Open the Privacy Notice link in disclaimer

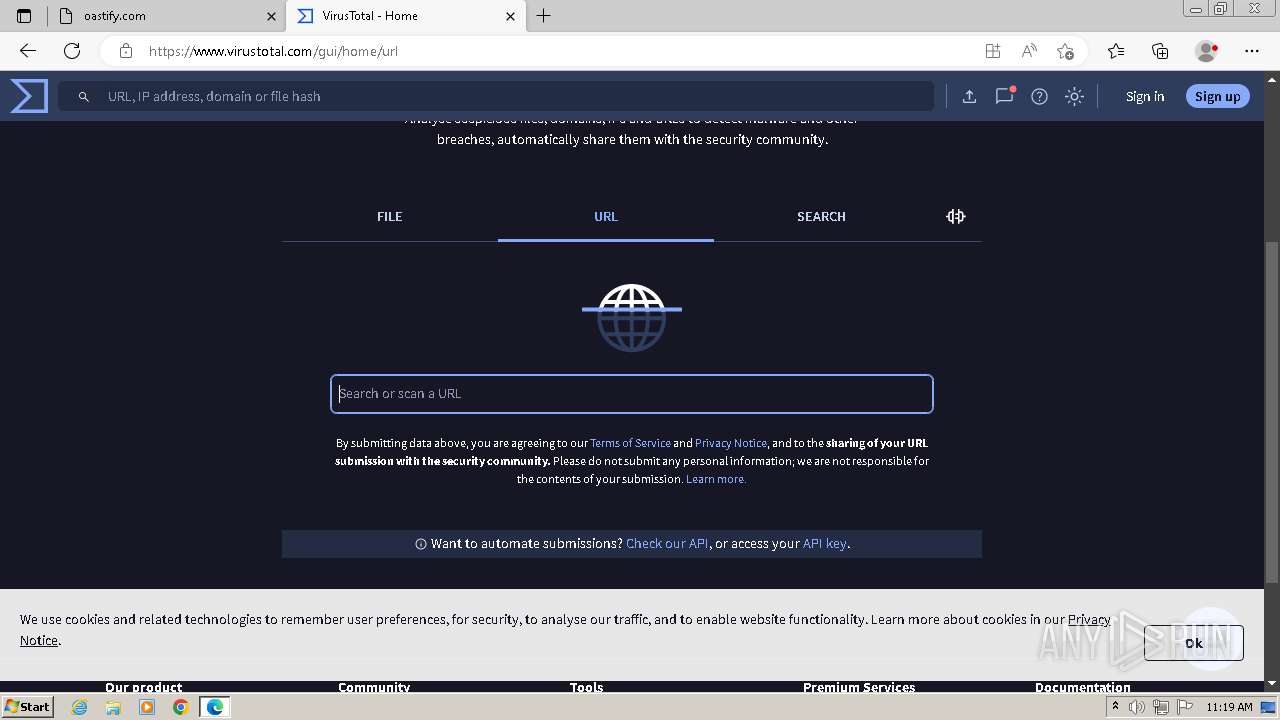click(x=731, y=443)
